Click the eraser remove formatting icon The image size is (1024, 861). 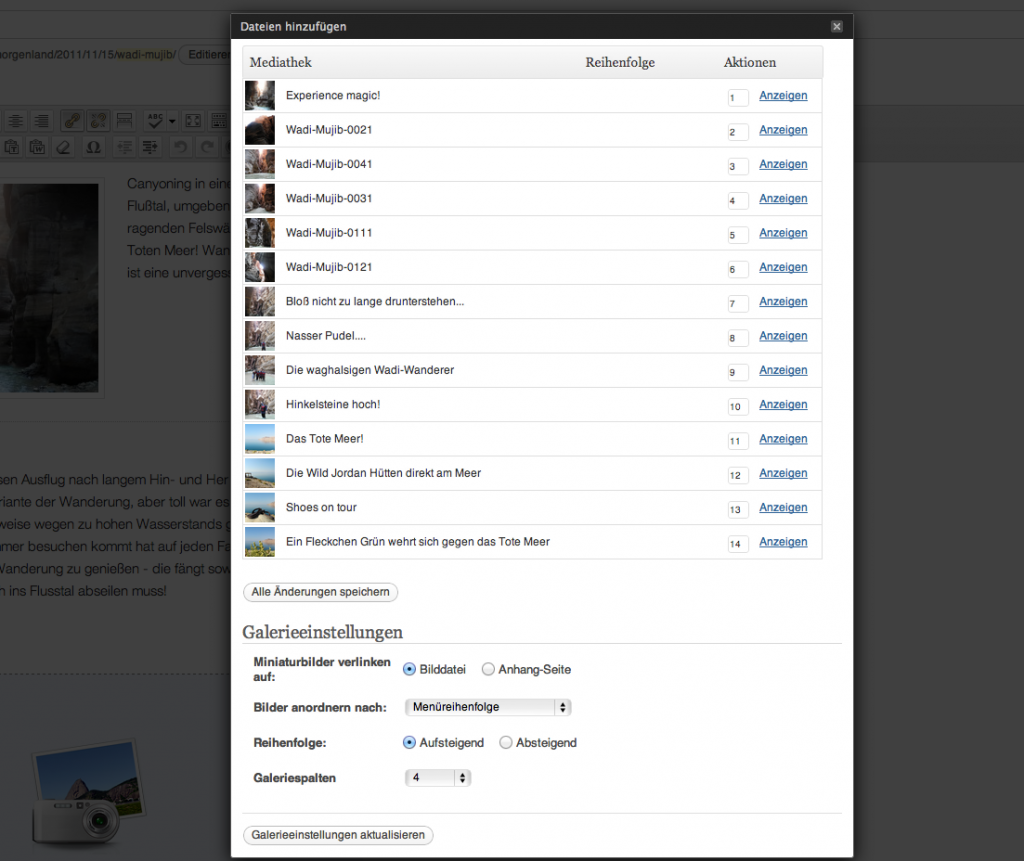(64, 147)
